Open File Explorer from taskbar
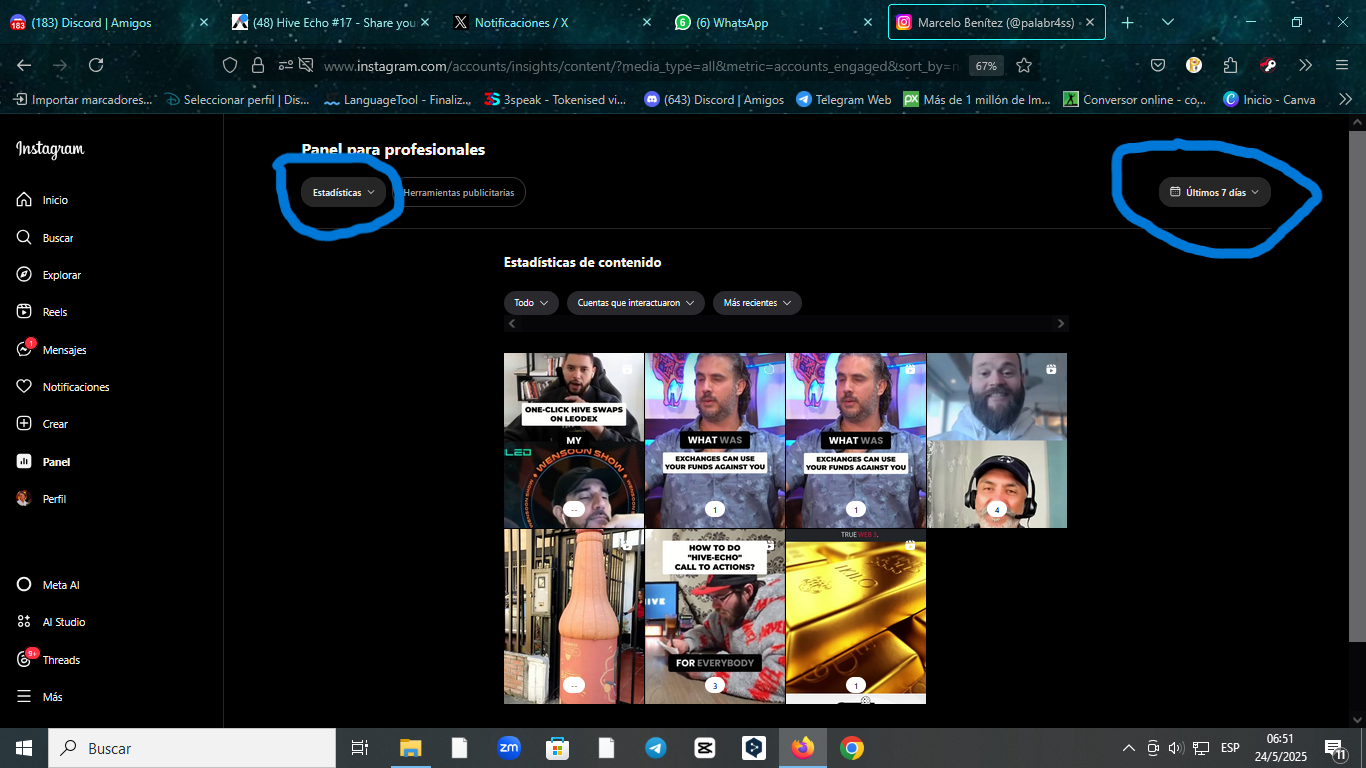This screenshot has height=768, width=1366. 411,748
